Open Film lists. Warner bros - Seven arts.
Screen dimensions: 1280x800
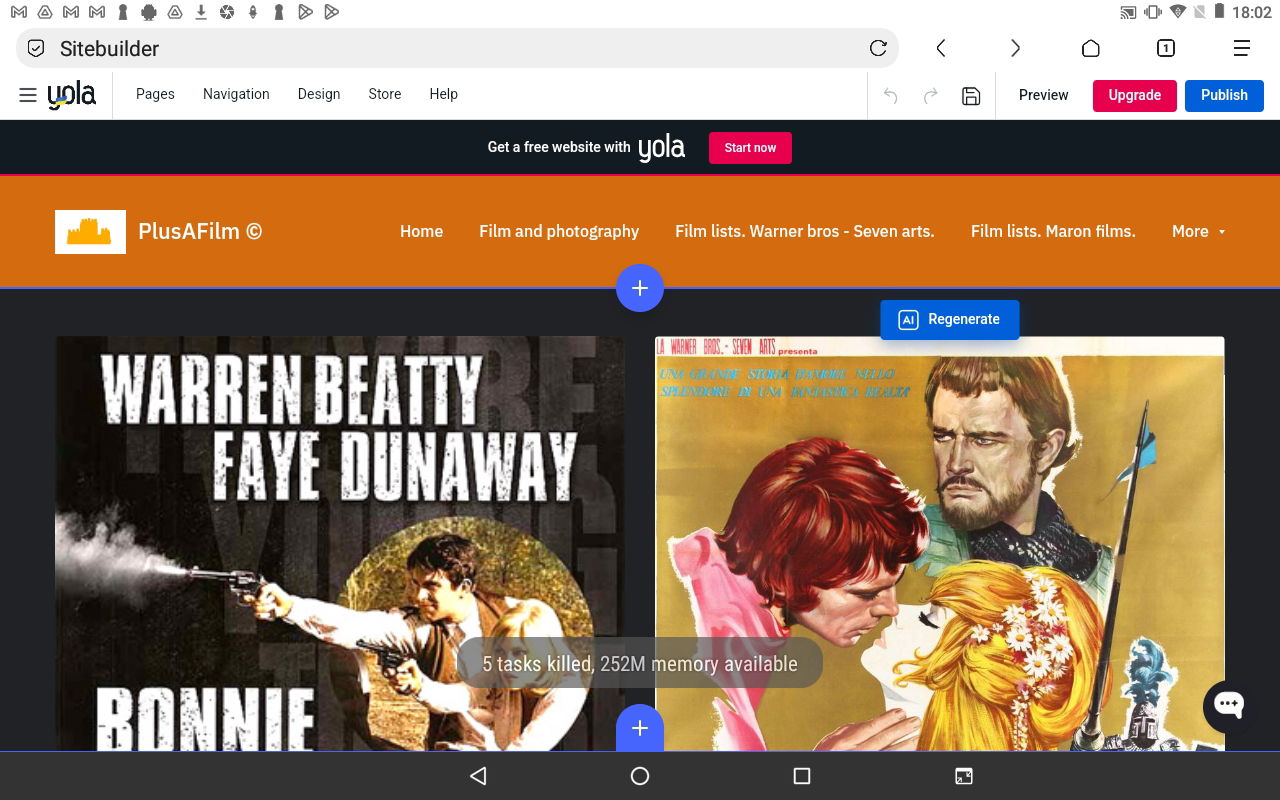[x=805, y=231]
